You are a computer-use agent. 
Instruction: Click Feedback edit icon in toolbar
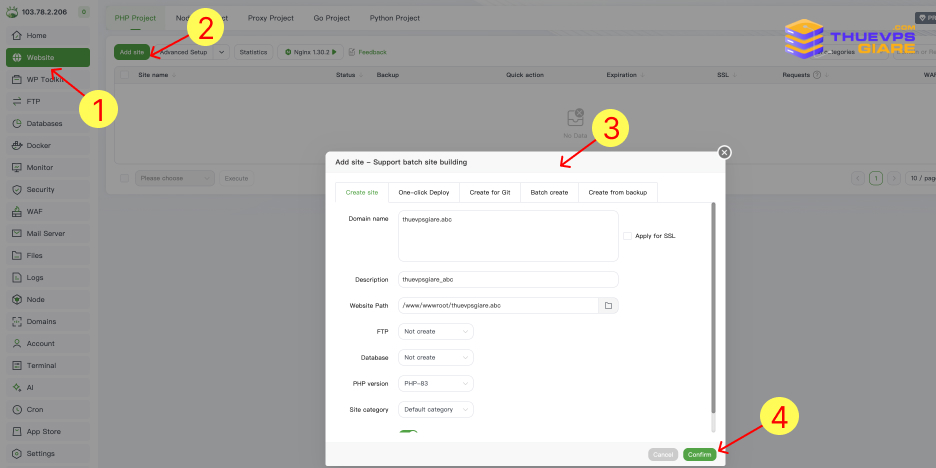click(352, 52)
